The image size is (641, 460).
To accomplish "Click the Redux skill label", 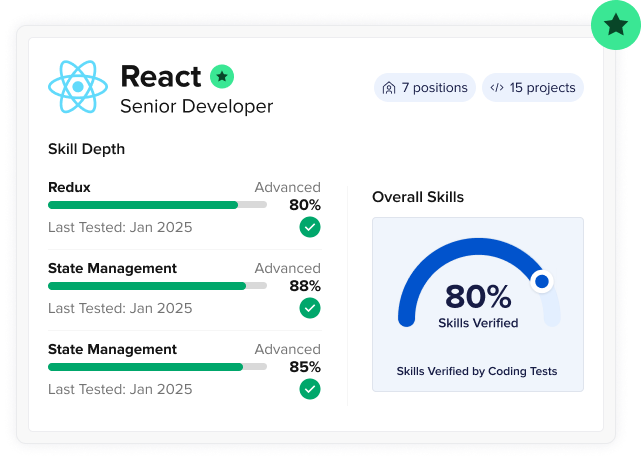I will click(x=69, y=187).
